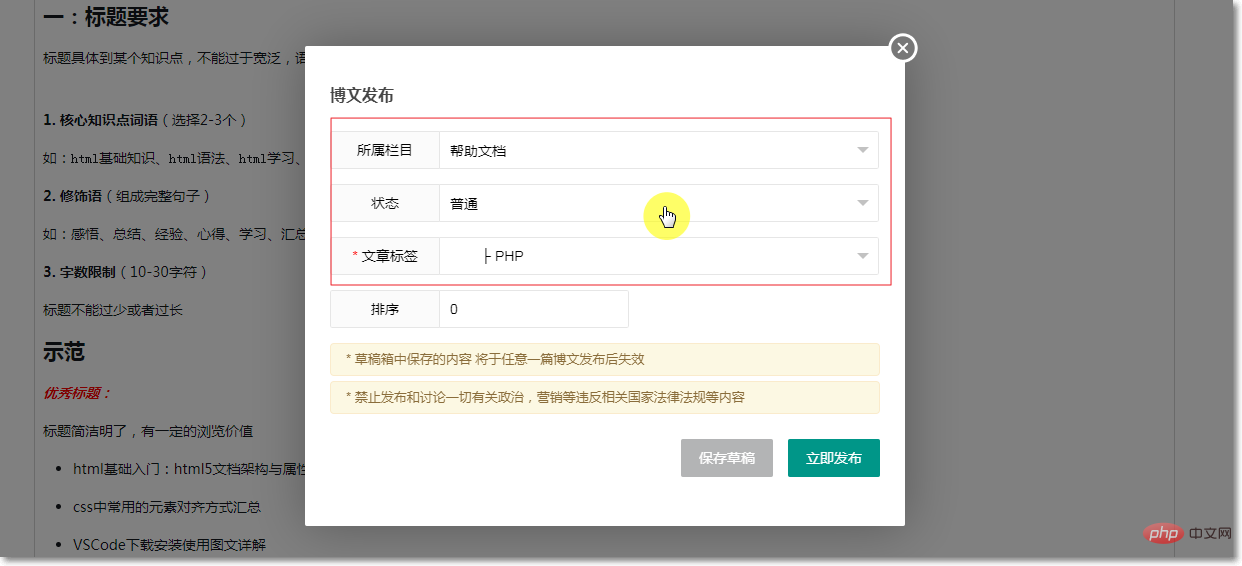The image size is (1242, 566).
Task: Focus the 排序 input field with value 0
Action: click(x=534, y=309)
